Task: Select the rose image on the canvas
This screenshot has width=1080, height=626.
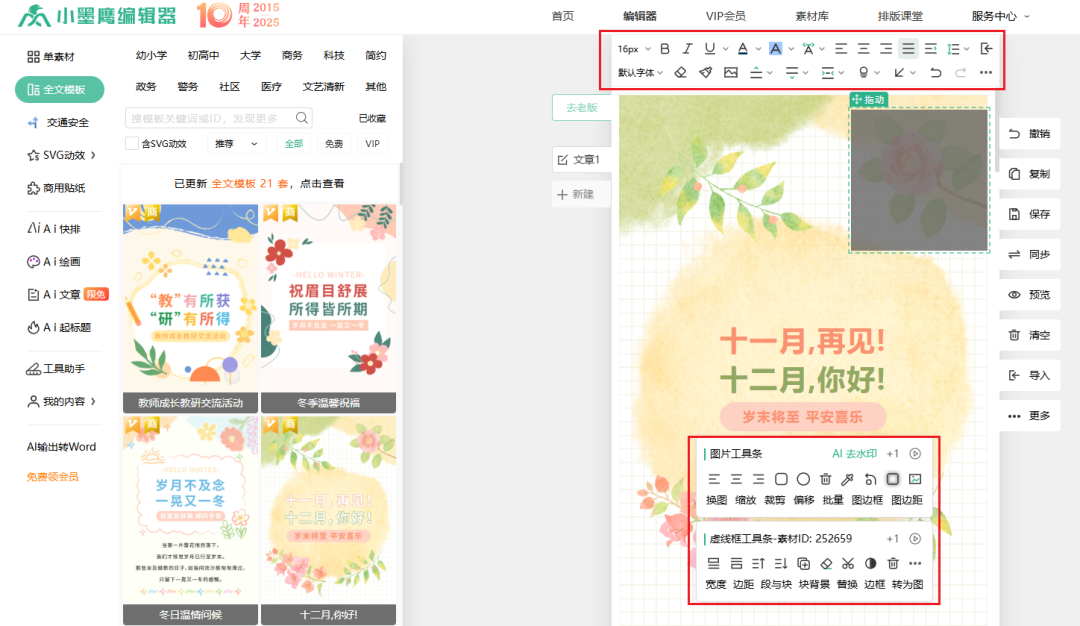Action: pos(919,180)
